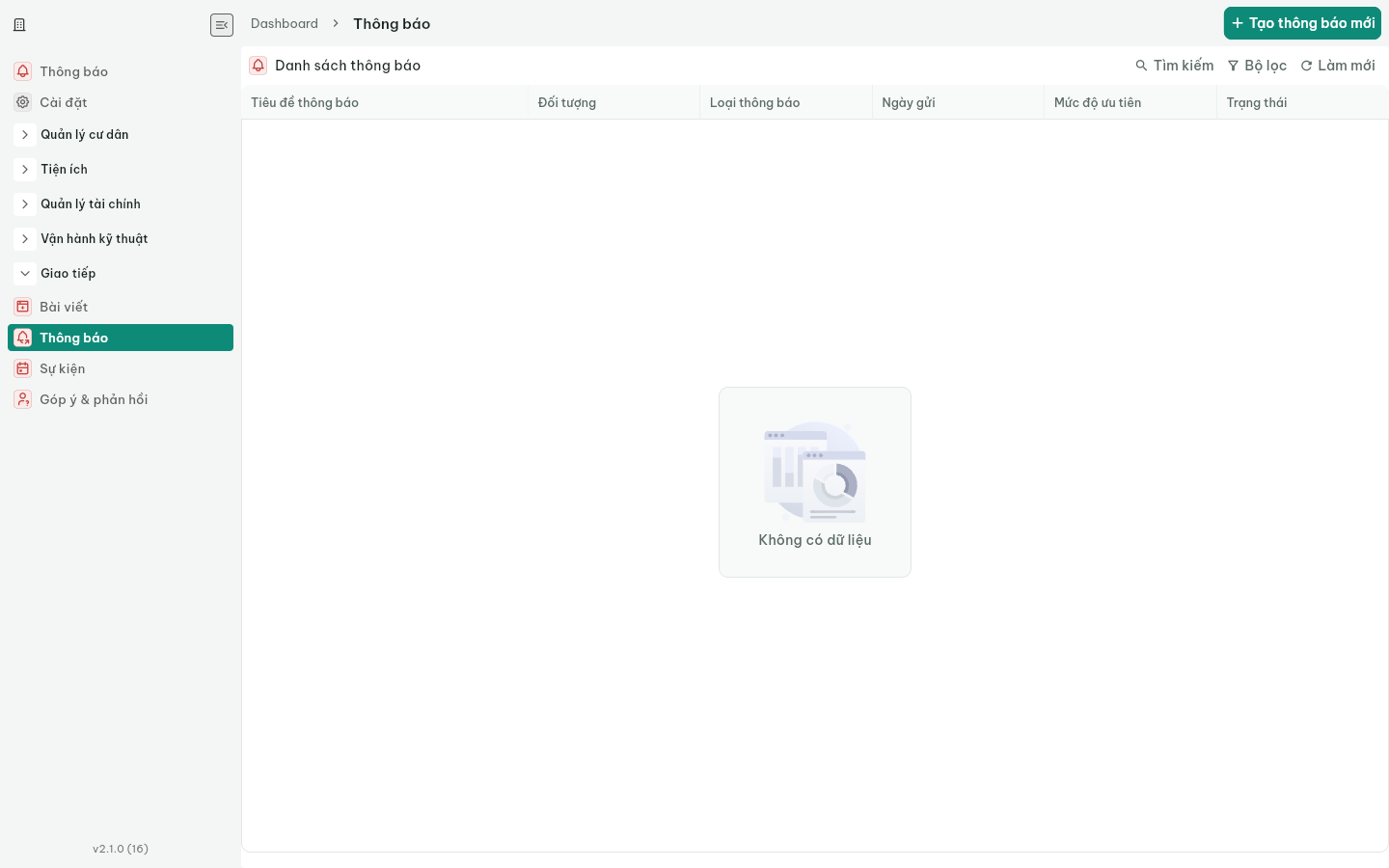Image resolution: width=1389 pixels, height=868 pixels.
Task: Click the bell icon beside Danh sách thông báo
Action: point(259,66)
